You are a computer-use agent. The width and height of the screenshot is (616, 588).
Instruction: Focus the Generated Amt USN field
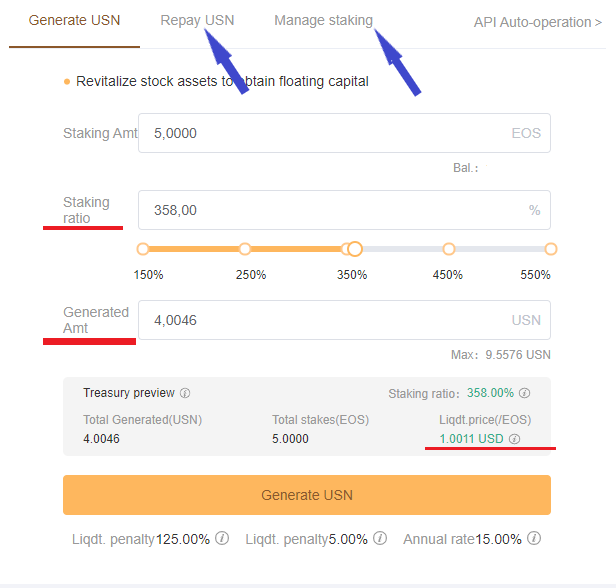coord(344,320)
